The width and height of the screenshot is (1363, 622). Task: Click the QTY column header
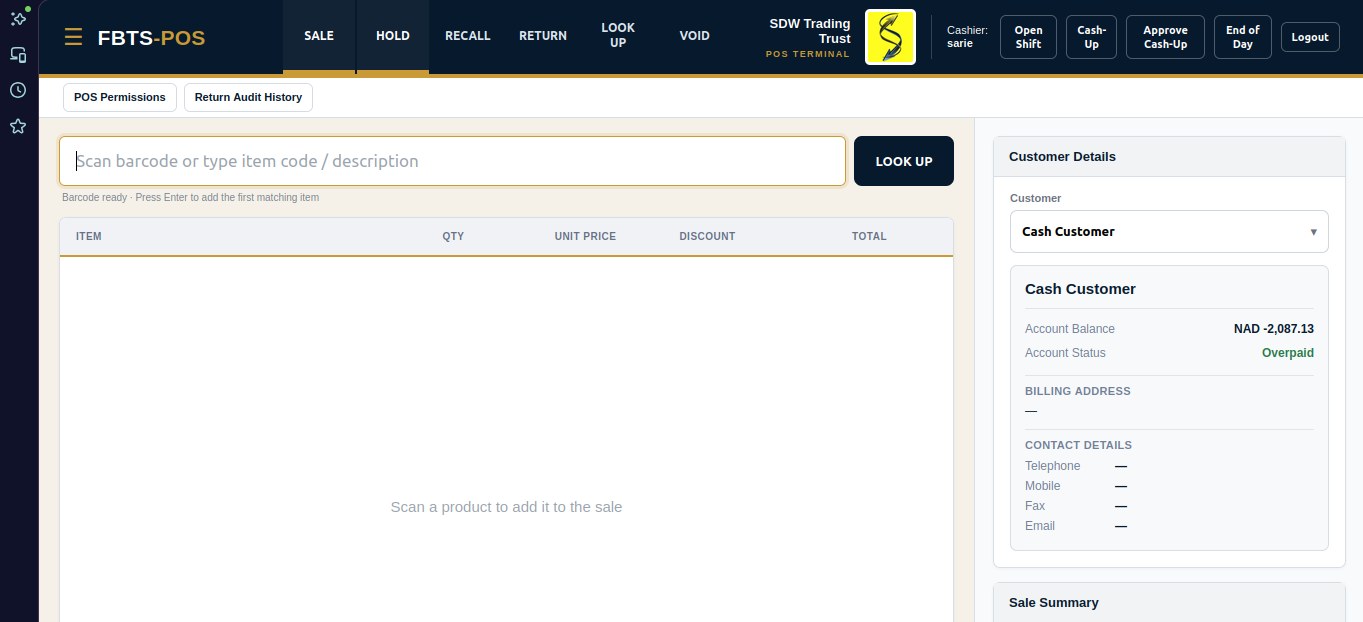453,236
